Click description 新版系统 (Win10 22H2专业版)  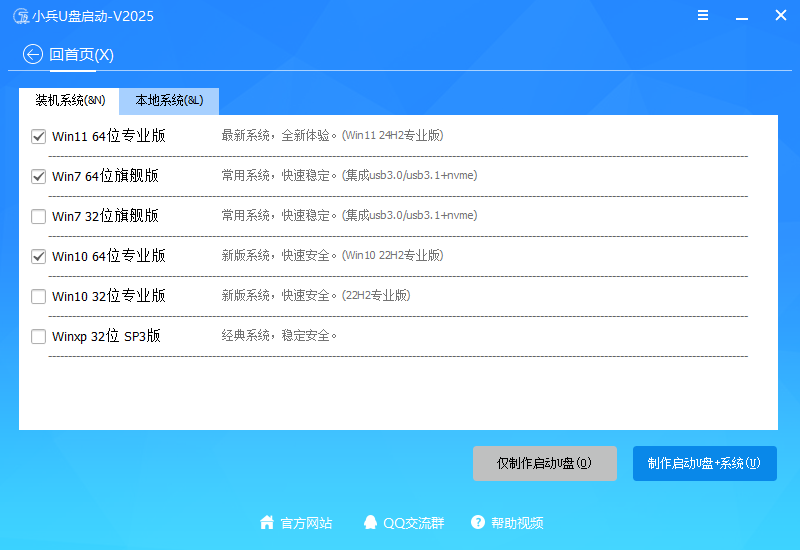[x=332, y=255]
